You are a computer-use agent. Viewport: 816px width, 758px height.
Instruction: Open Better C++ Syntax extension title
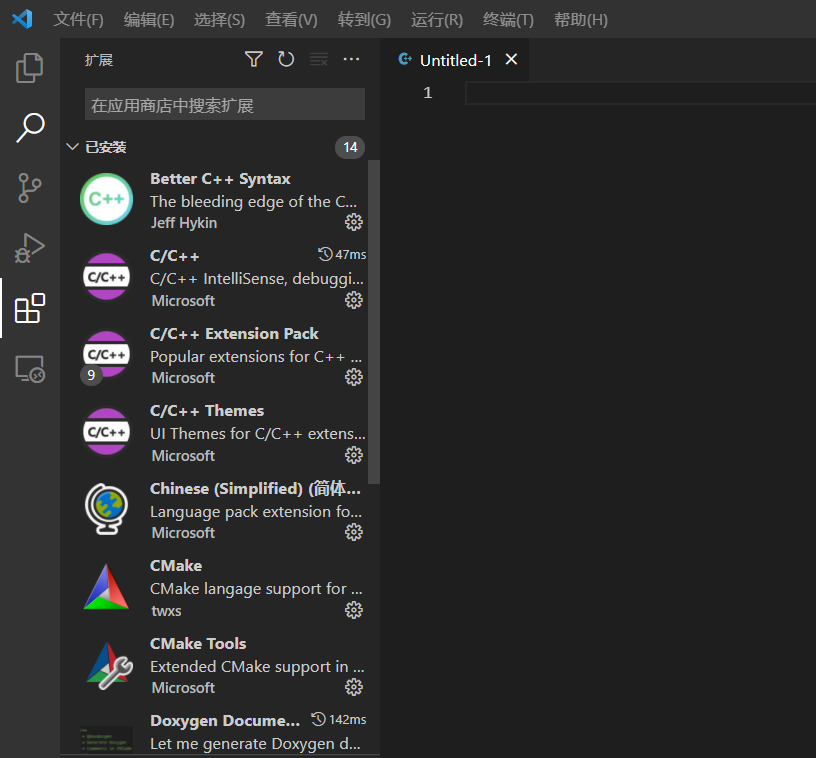click(x=220, y=178)
